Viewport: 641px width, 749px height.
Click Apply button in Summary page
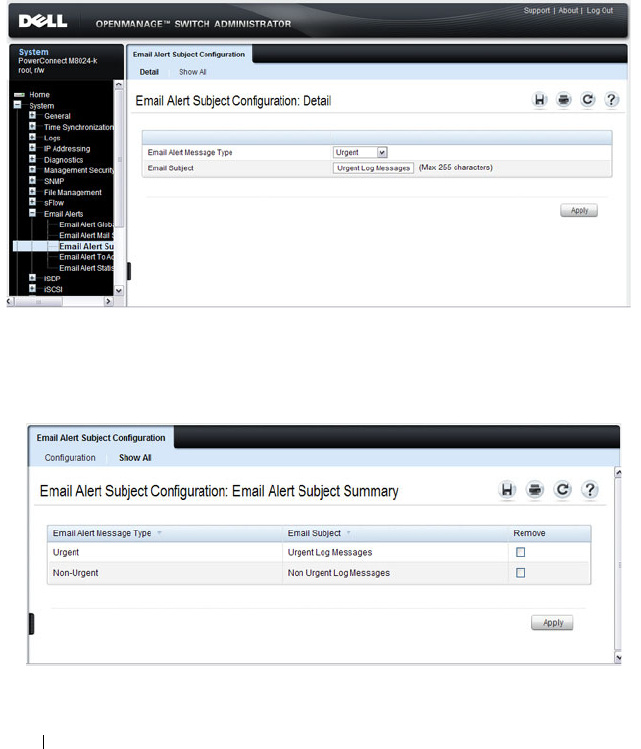(x=552, y=622)
